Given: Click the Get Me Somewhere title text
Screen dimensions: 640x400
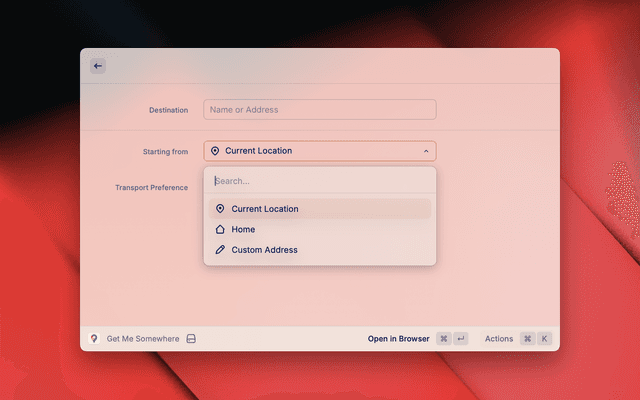Looking at the screenshot, I should coord(143,339).
